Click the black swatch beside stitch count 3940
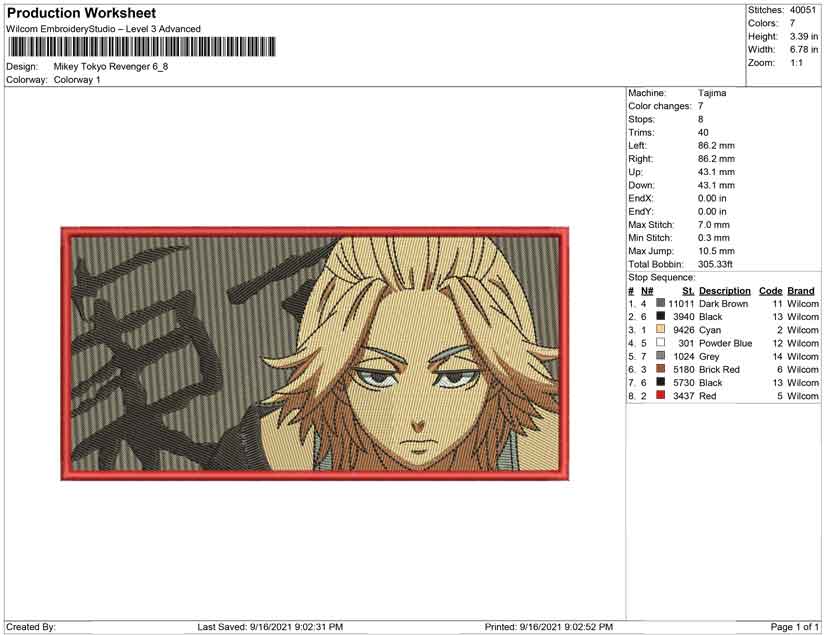 tap(660, 316)
